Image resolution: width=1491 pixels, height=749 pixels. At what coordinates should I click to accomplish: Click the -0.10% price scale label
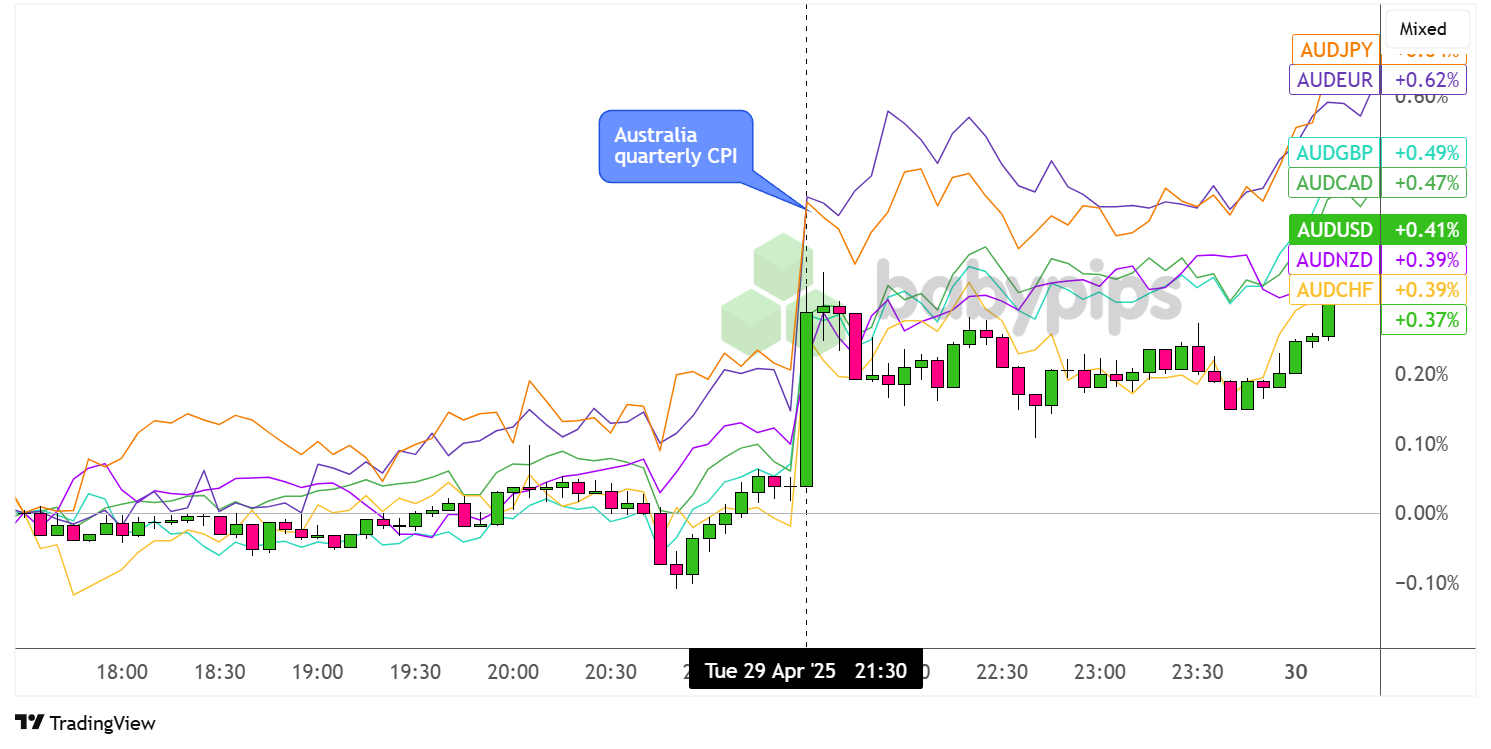(1420, 583)
